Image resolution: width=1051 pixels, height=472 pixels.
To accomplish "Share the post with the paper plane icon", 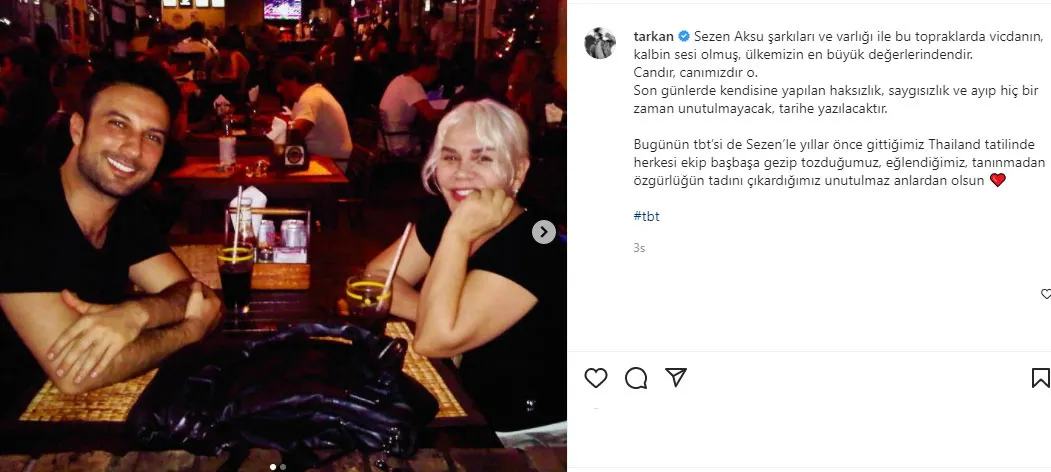I will point(676,377).
